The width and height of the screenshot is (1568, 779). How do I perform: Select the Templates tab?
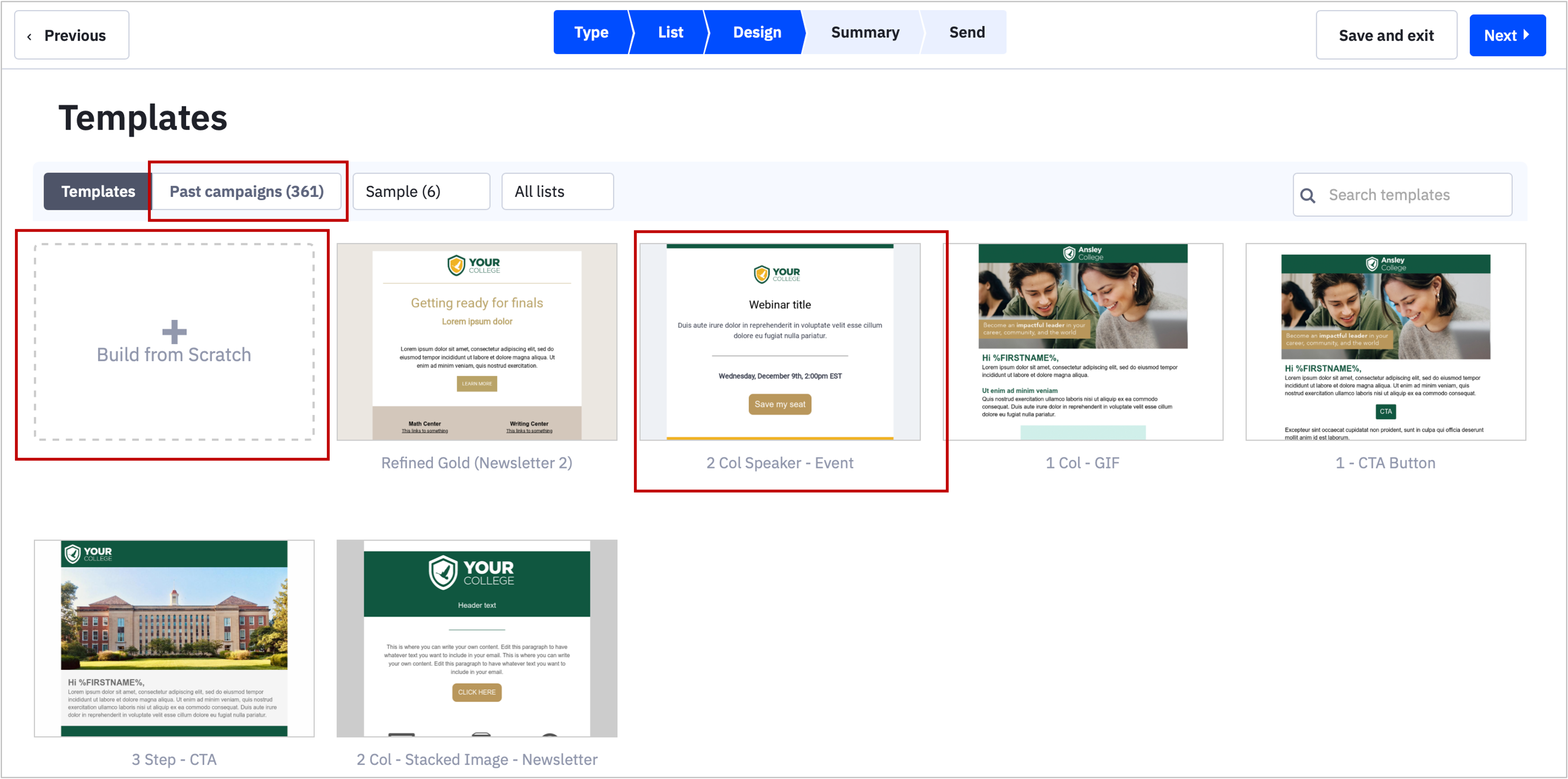tap(98, 191)
